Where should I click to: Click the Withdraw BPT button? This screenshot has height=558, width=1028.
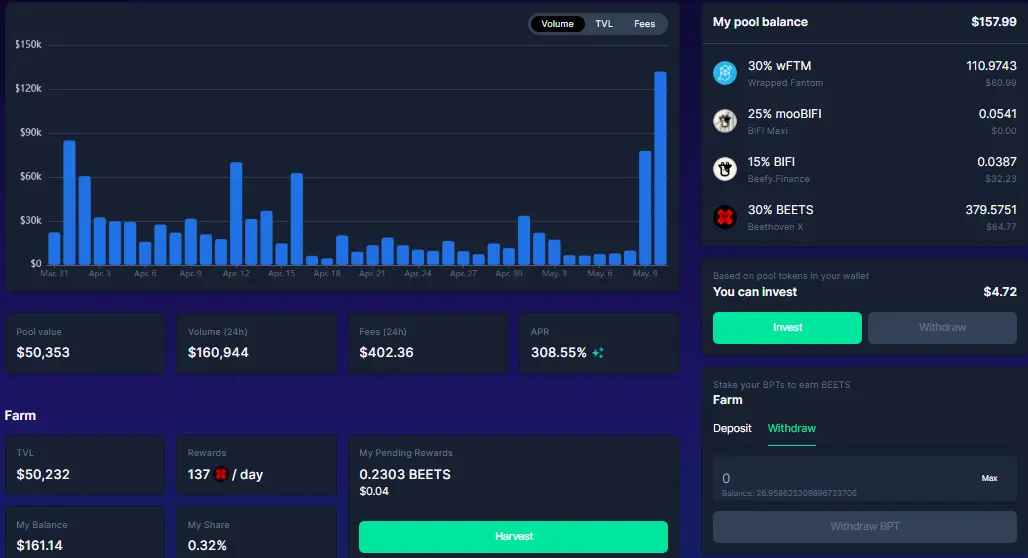865,527
